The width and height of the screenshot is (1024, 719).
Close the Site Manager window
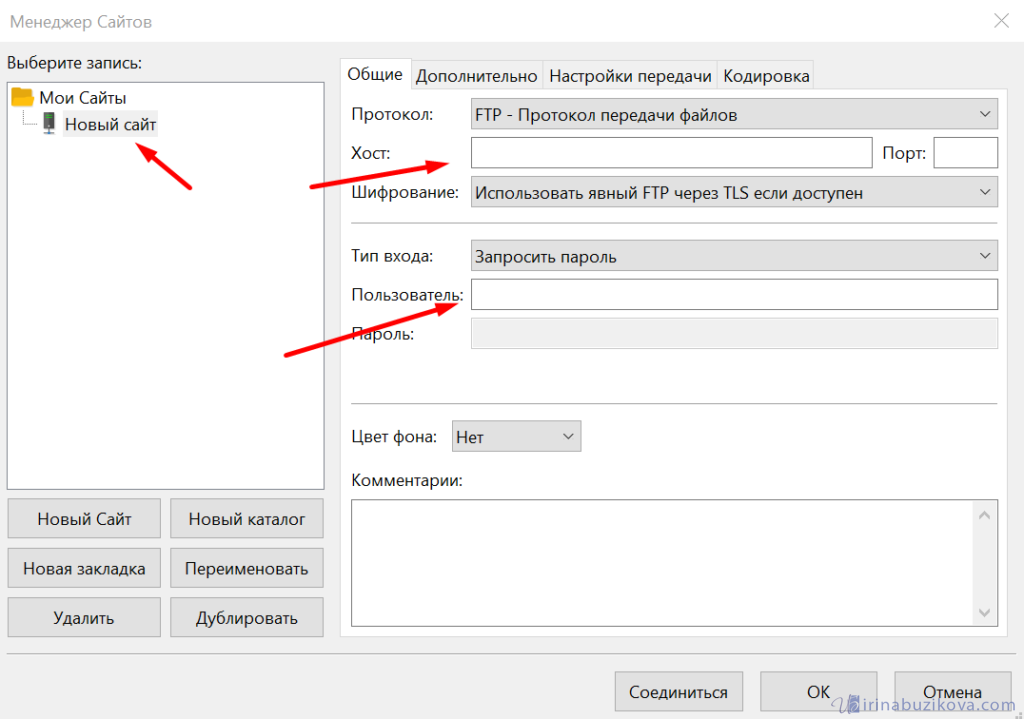point(1001,20)
